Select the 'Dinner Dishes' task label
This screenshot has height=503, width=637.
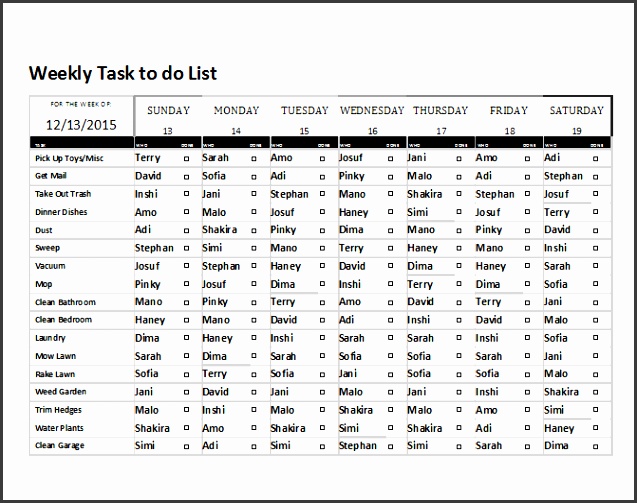(x=61, y=212)
